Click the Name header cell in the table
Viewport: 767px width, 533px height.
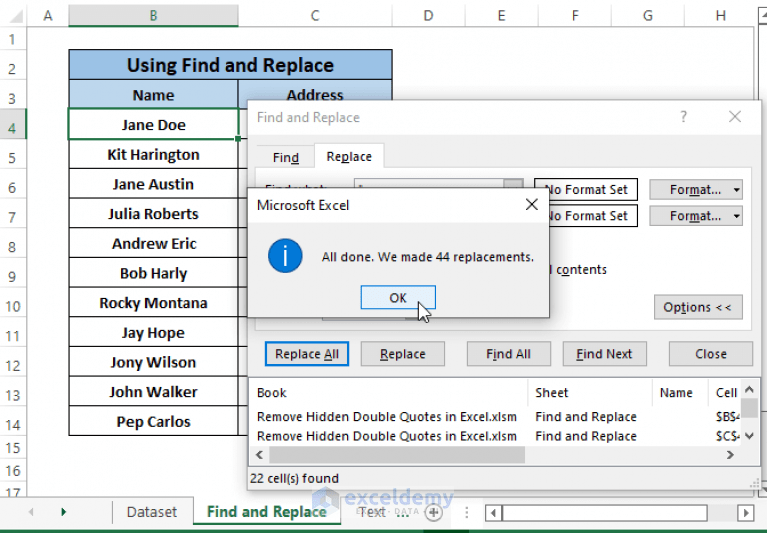click(154, 95)
